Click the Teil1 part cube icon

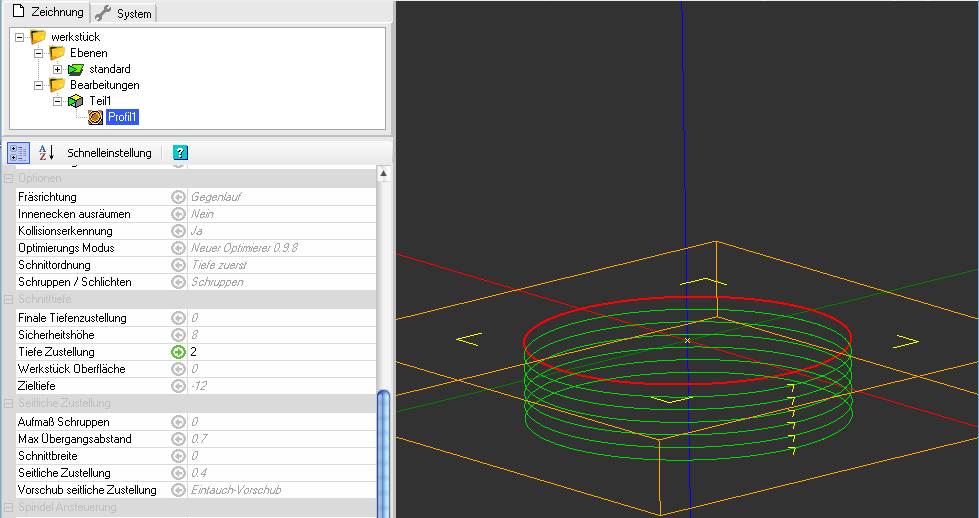[76, 101]
